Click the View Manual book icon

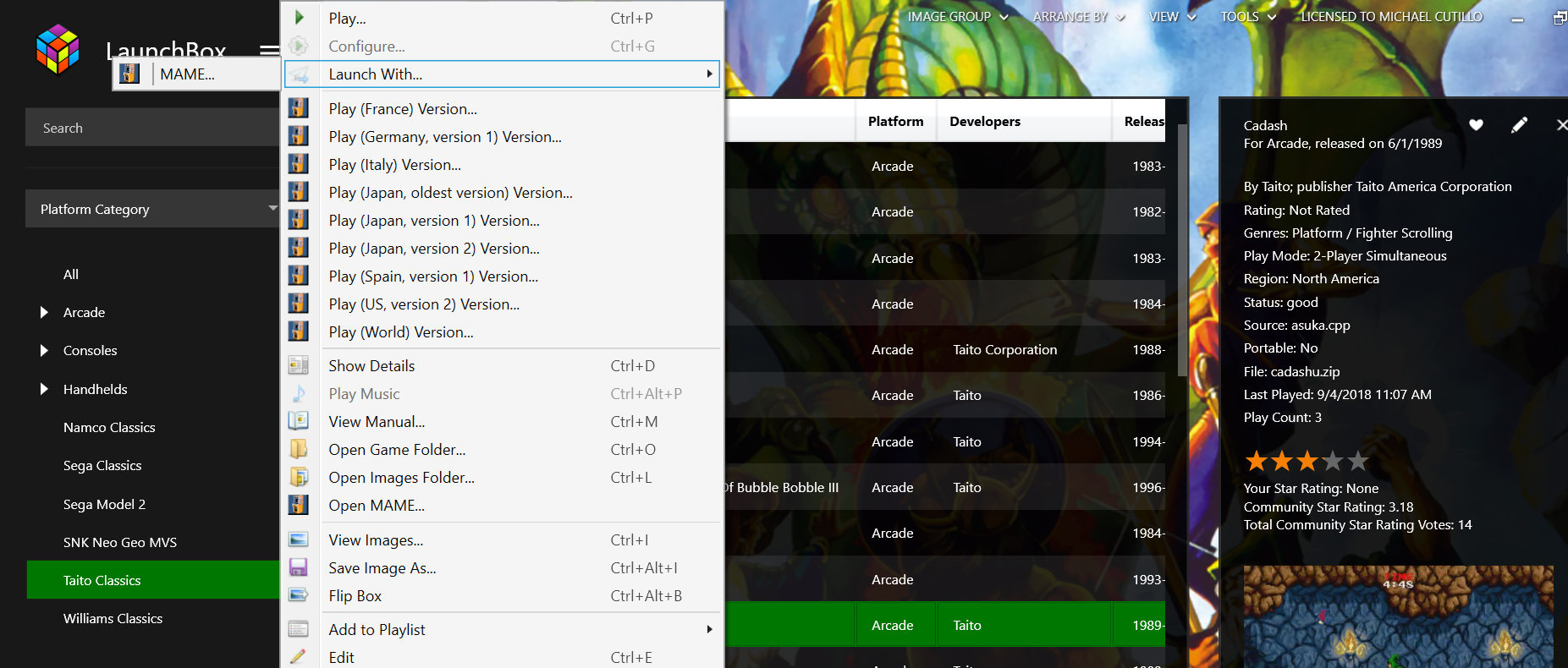pyautogui.click(x=299, y=421)
